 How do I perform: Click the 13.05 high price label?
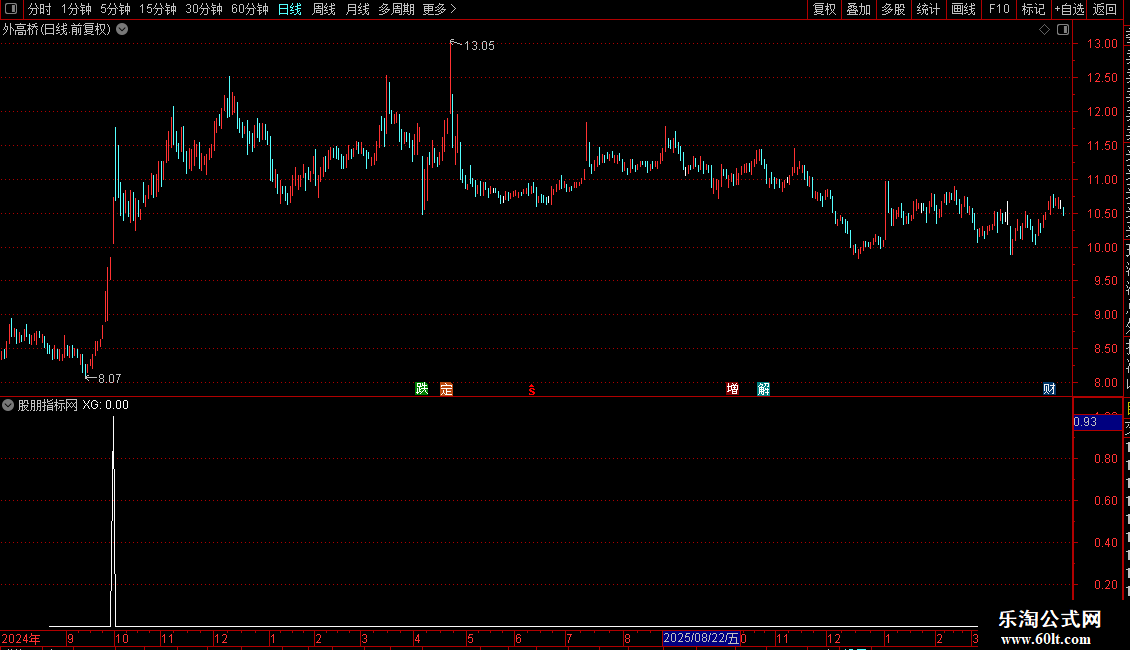click(479, 45)
